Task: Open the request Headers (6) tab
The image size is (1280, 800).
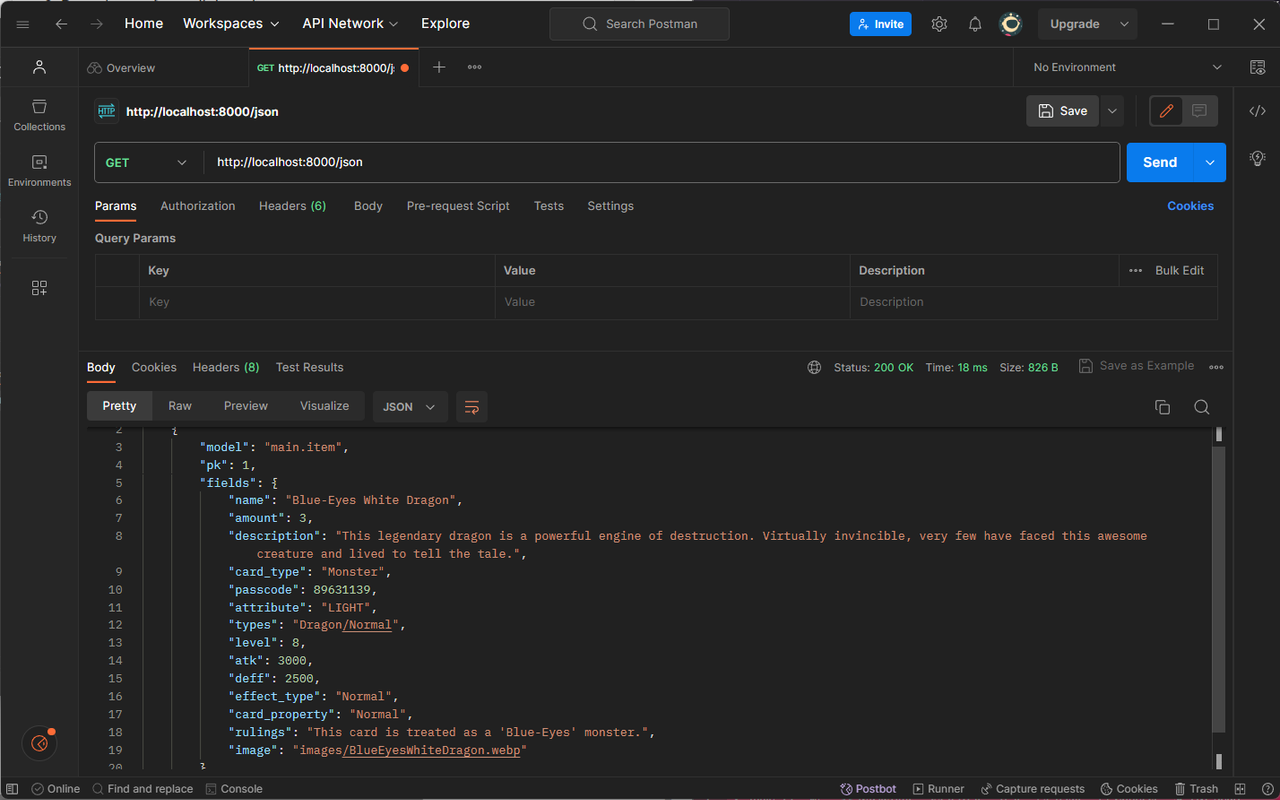Action: point(292,206)
